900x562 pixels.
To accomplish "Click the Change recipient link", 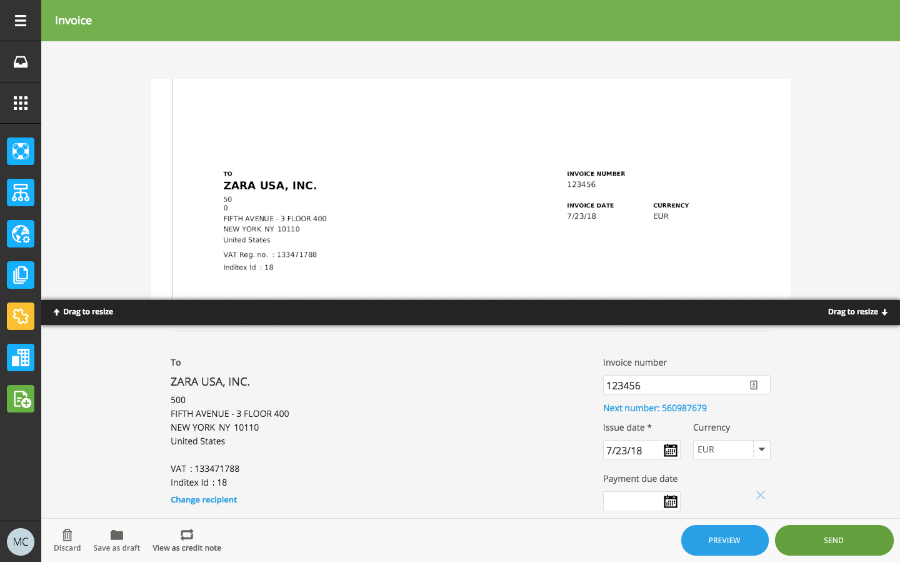I will 204,499.
